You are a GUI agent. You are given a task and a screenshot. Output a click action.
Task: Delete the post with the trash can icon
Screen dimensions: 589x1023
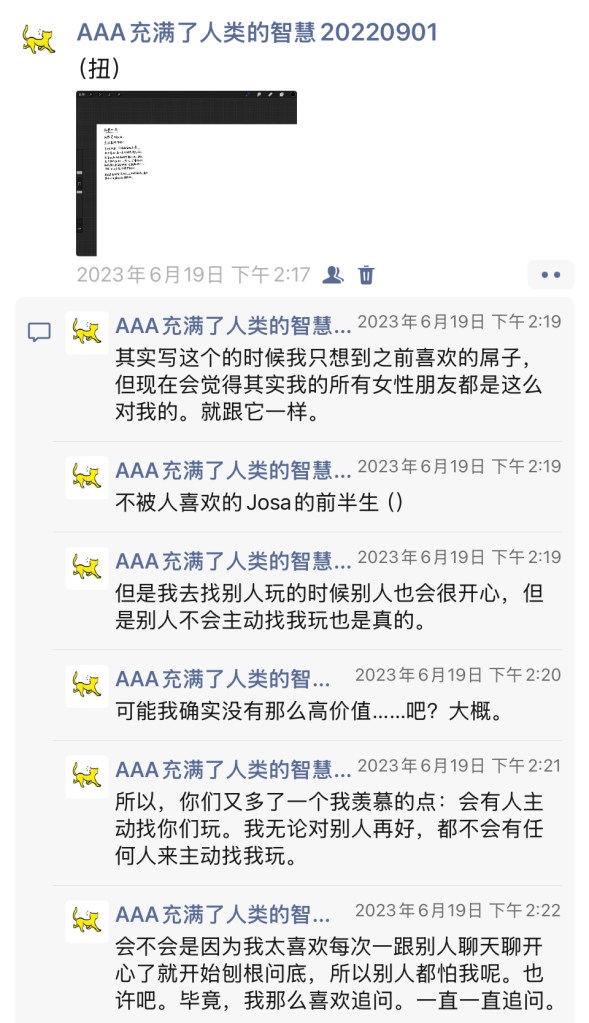click(x=367, y=275)
